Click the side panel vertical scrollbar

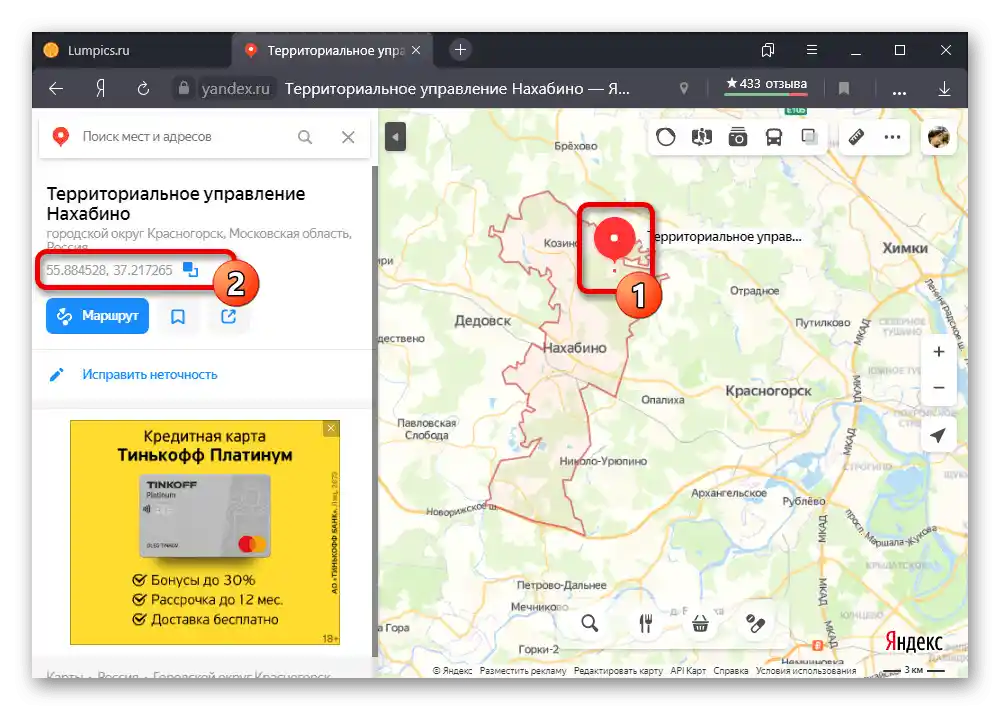(375, 411)
